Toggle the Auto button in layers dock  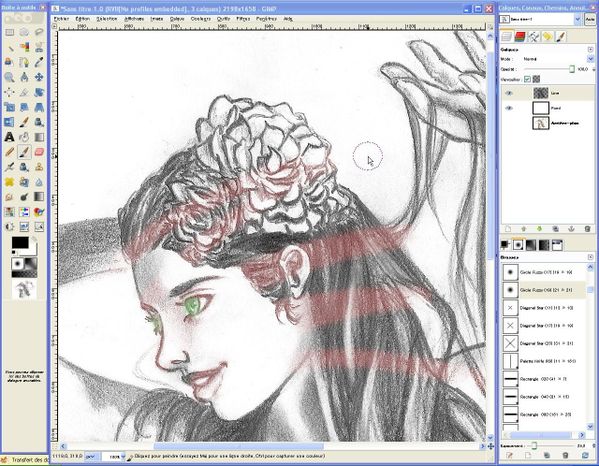coord(589,19)
